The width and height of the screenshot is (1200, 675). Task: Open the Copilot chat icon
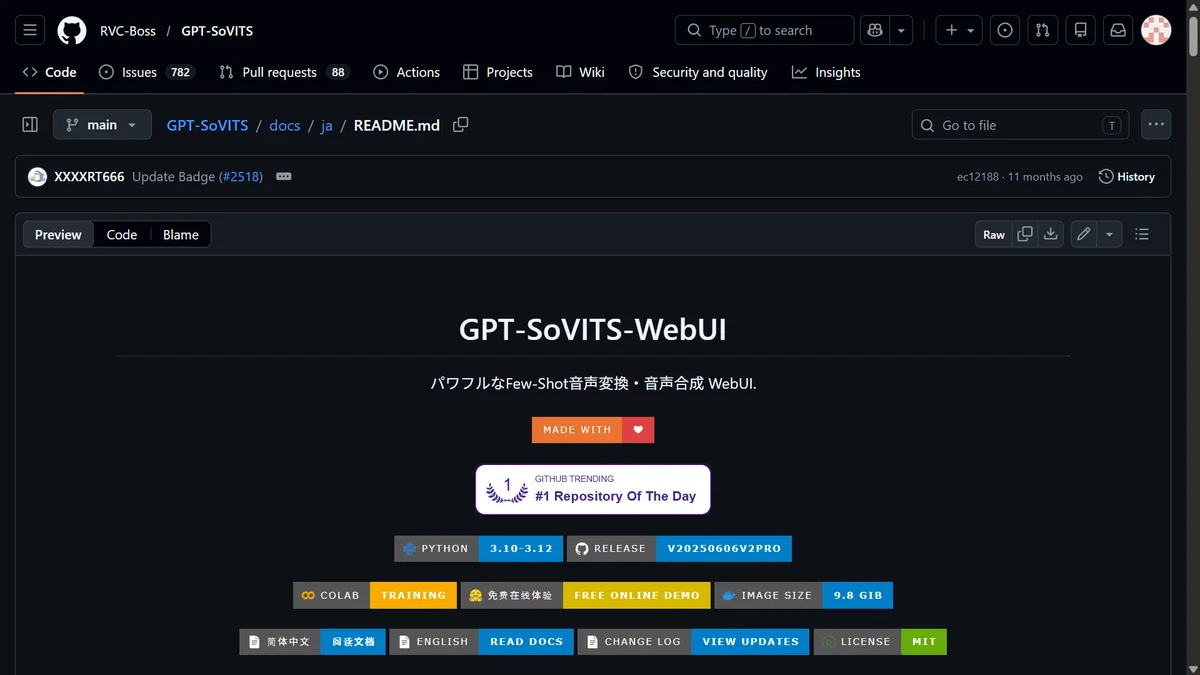tap(875, 30)
